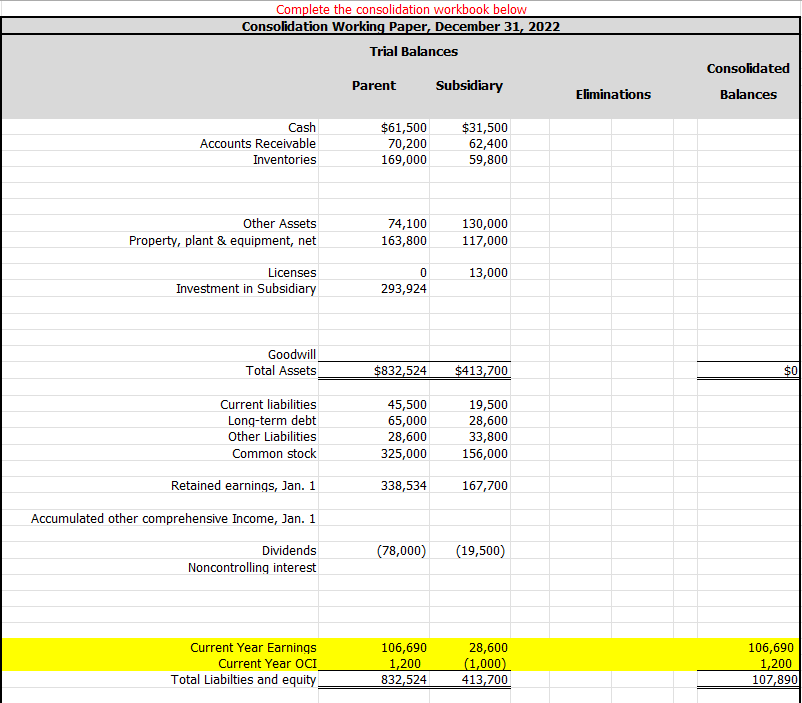
Task: Select Parent Other Liabilities 28,600
Action: coord(407,436)
